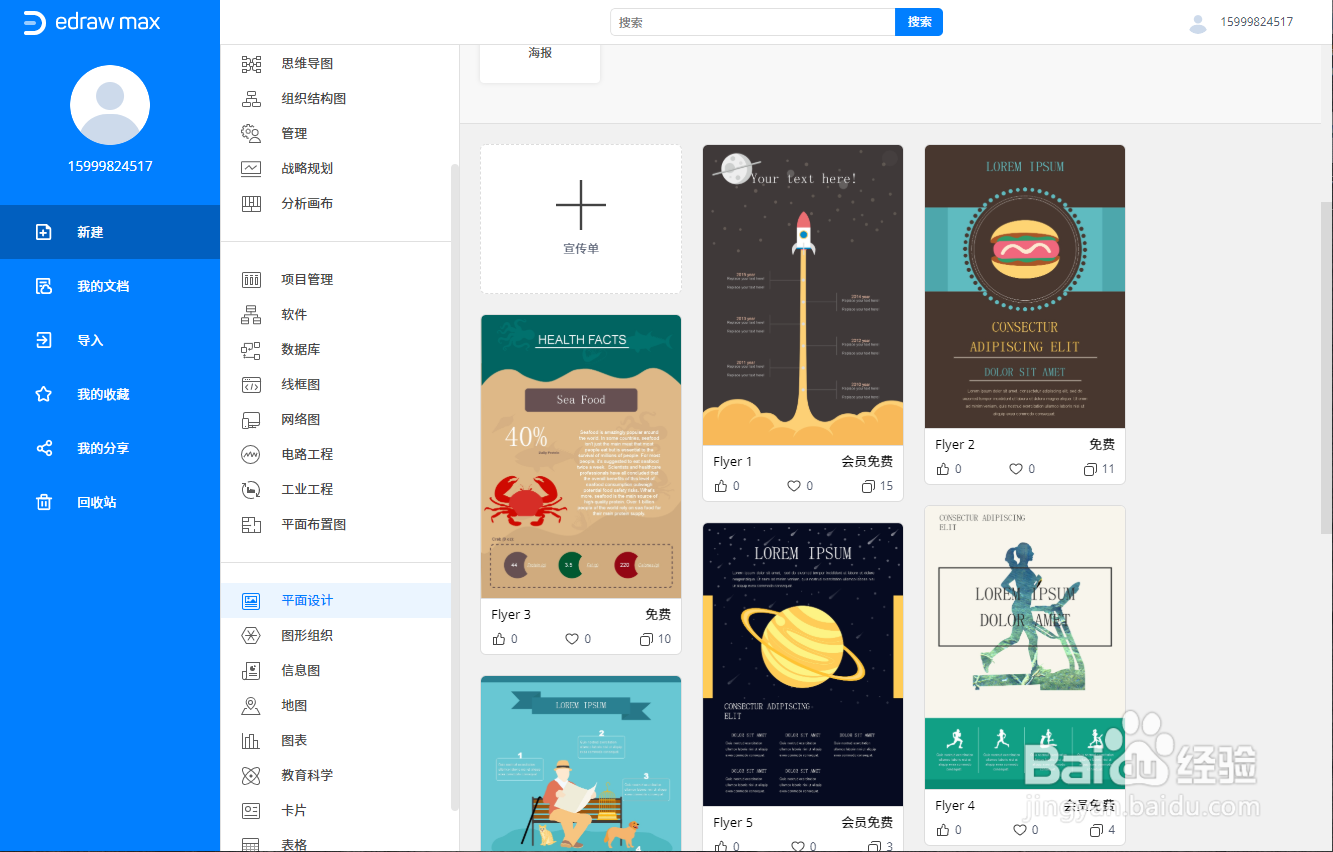This screenshot has height=852, width=1333.
Task: Select the 卡片 category
Action: [336, 810]
